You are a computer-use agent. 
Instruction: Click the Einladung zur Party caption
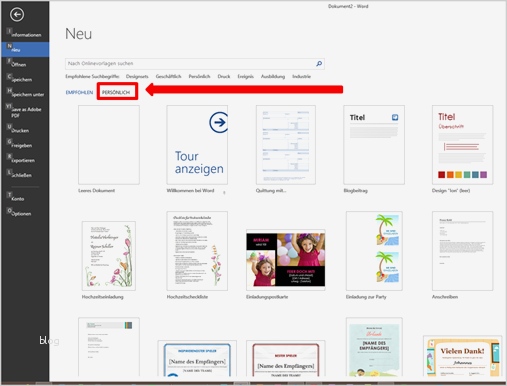(366, 297)
